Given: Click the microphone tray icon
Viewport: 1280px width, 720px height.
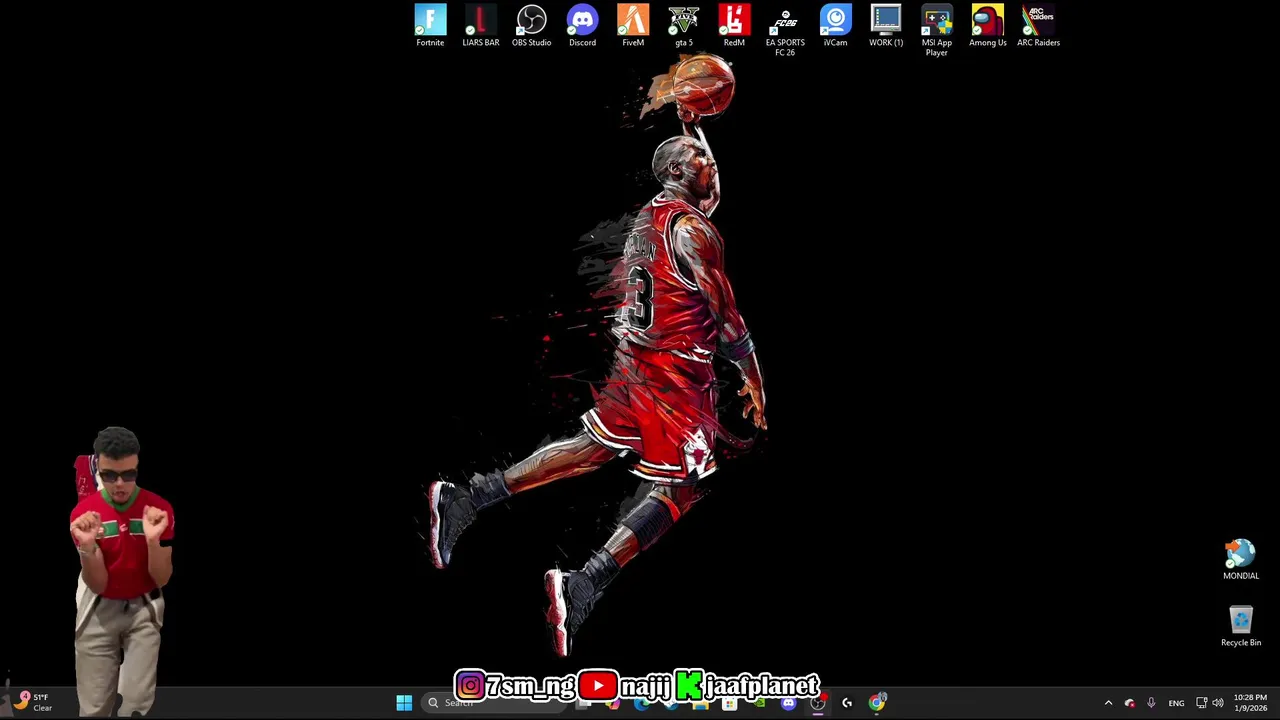Looking at the screenshot, I should pyautogui.click(x=1151, y=703).
